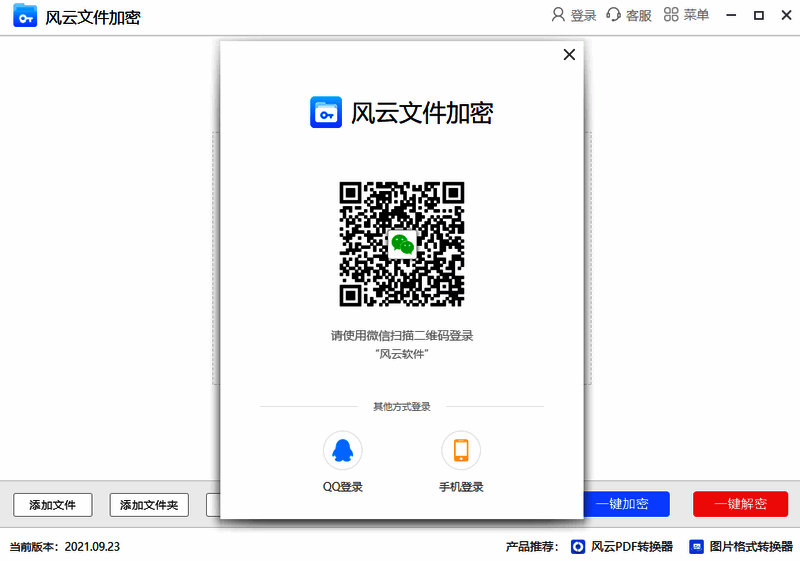The image size is (800, 561).
Task: Click the 风云PDF转换器 icon
Action: point(578,547)
